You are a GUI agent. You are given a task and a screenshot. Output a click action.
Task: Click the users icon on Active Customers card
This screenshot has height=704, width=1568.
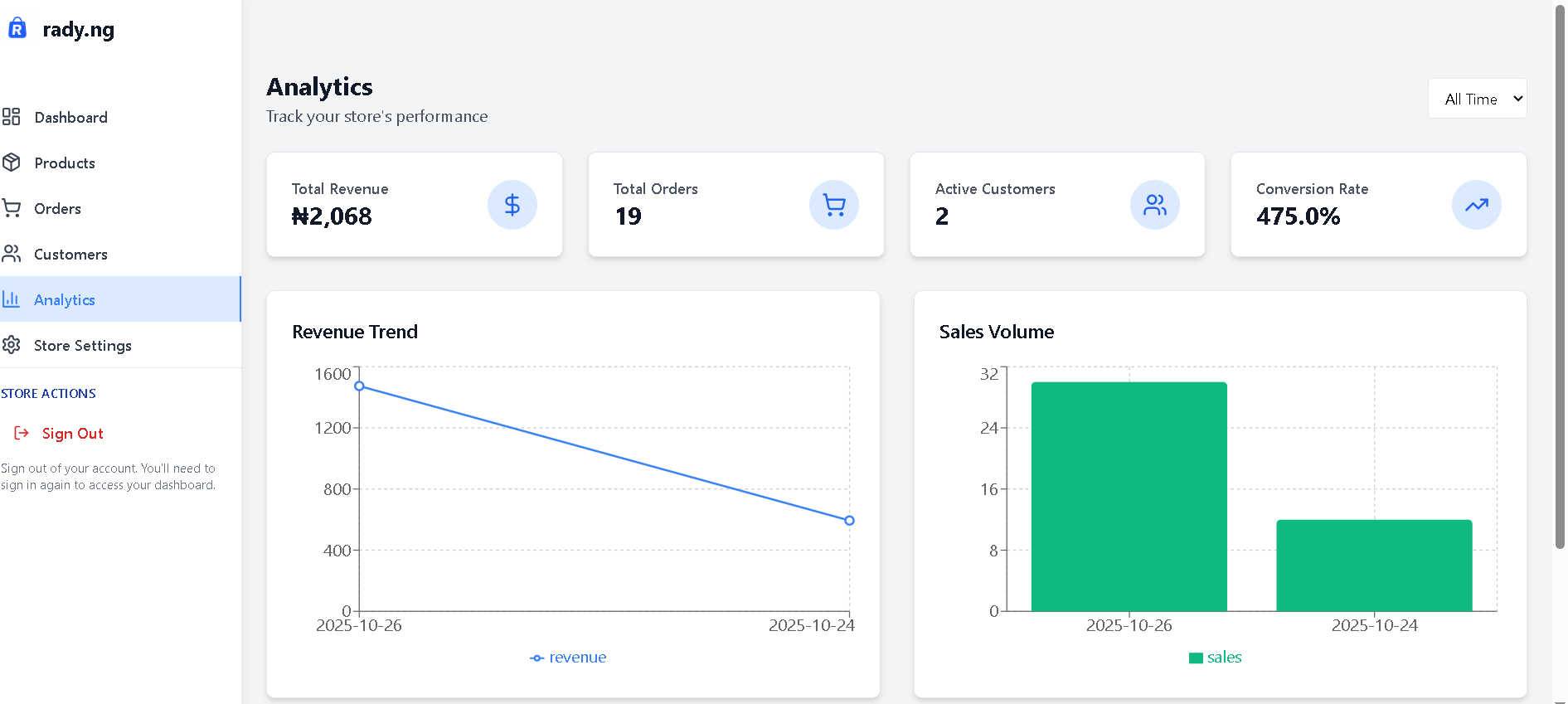pos(1155,205)
